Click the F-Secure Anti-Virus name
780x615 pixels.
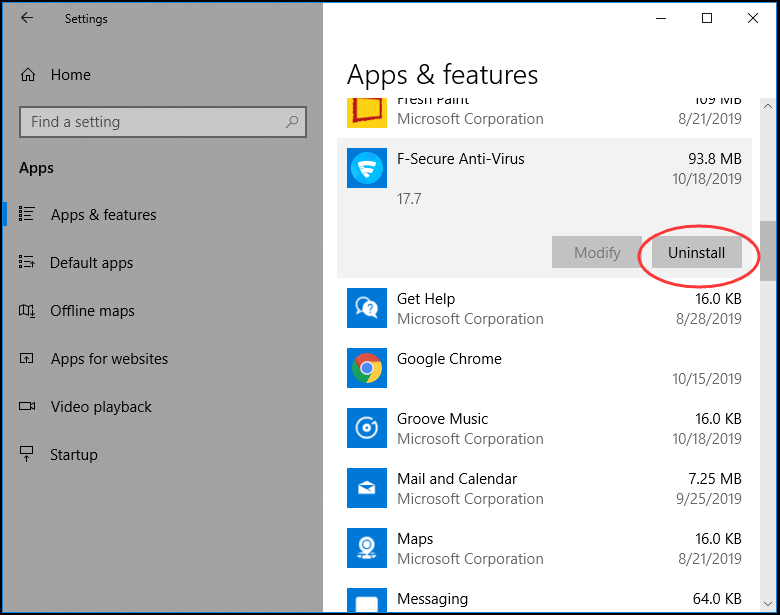[461, 159]
